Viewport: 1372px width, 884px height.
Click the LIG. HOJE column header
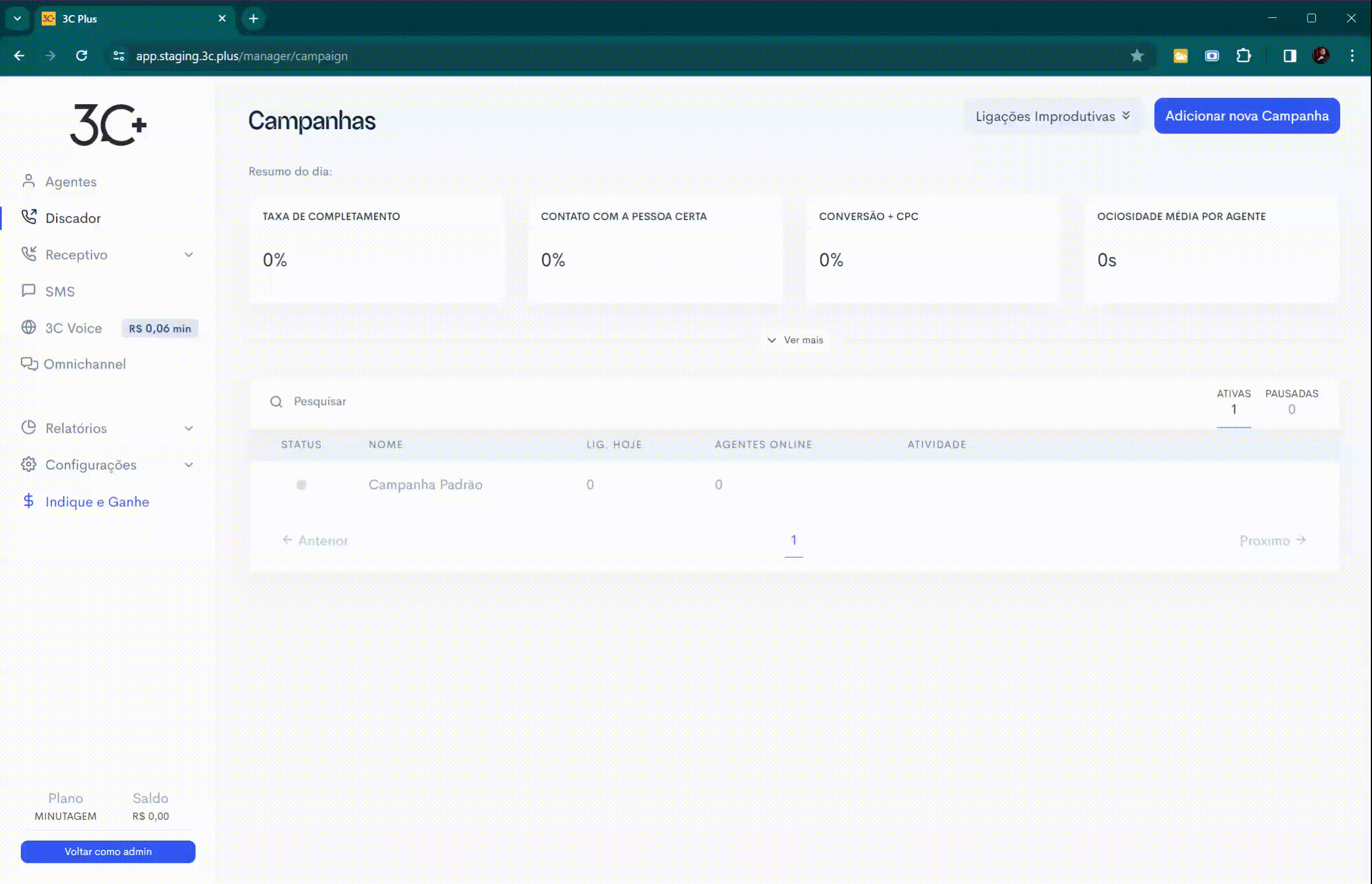tap(614, 444)
